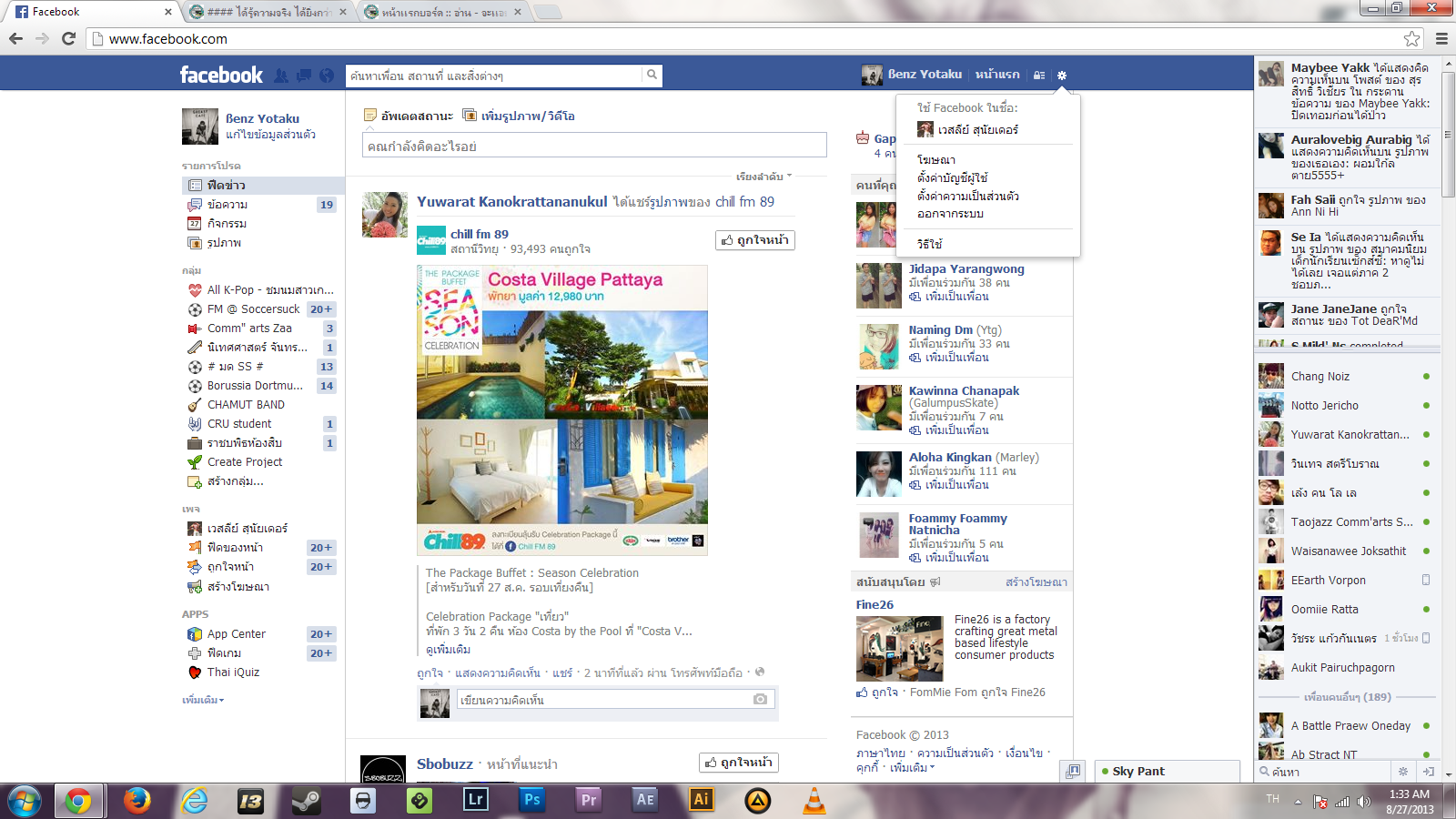Open notifications globe icon in header
The image size is (1456, 819).
pos(327,76)
